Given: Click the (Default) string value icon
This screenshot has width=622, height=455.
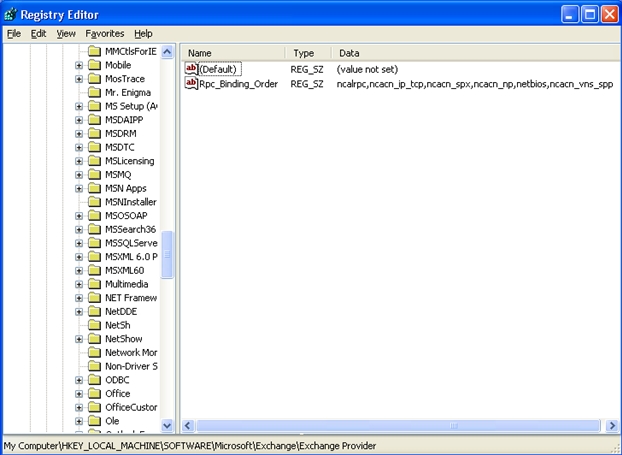Looking at the screenshot, I should point(192,69).
